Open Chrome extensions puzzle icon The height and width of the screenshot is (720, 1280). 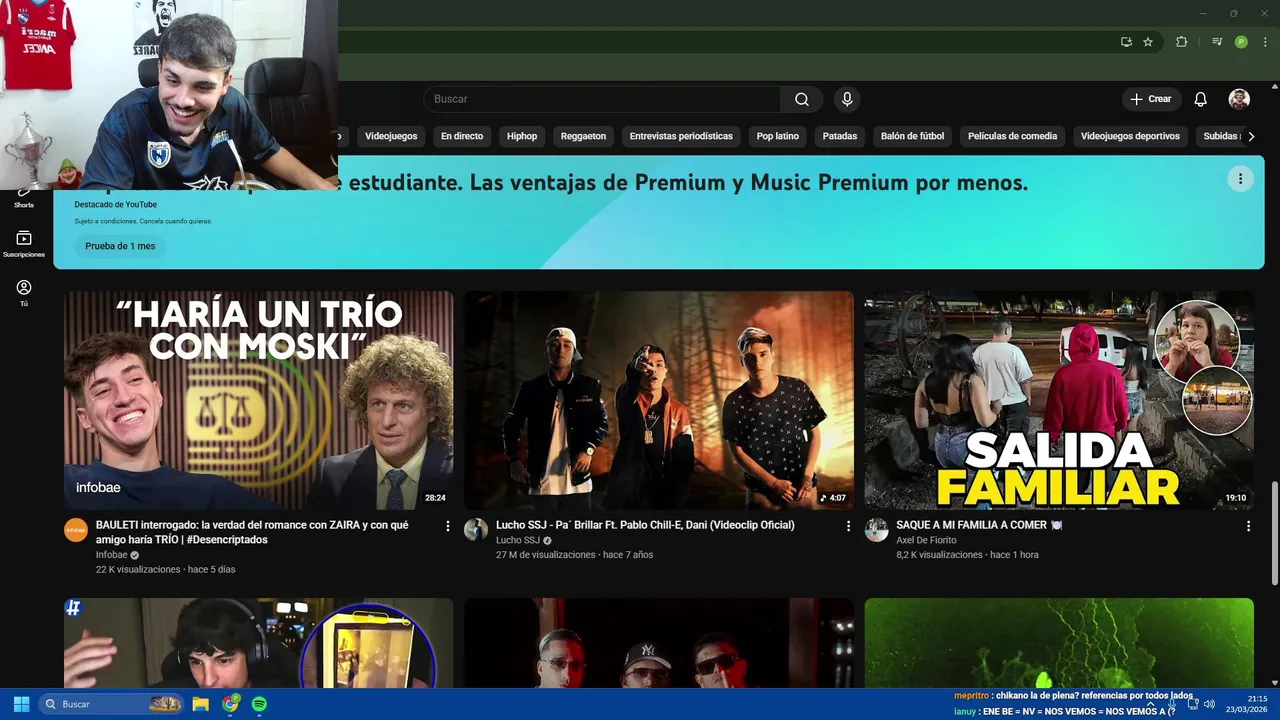tap(1181, 42)
